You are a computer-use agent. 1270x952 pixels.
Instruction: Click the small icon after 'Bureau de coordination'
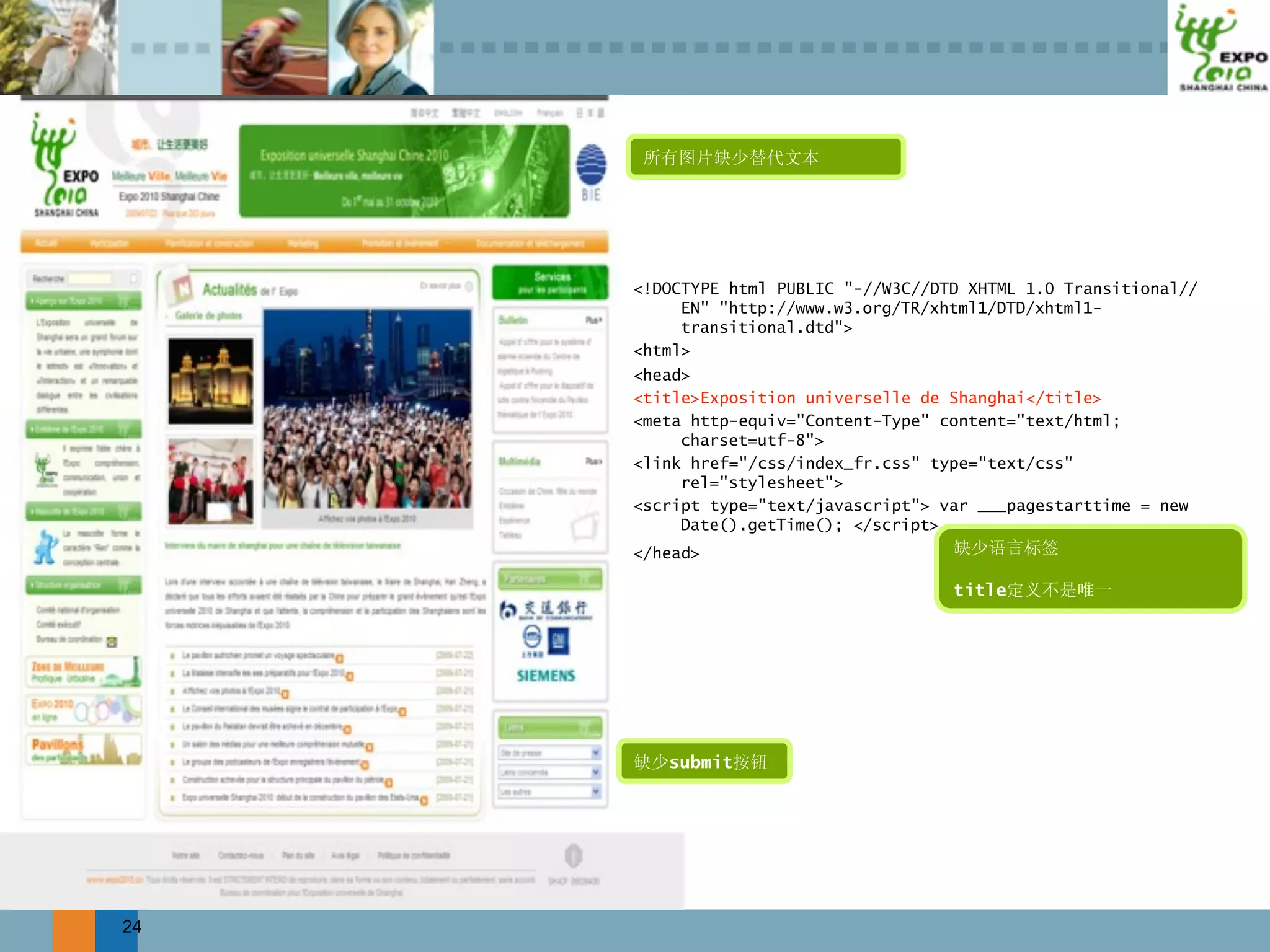(x=112, y=641)
